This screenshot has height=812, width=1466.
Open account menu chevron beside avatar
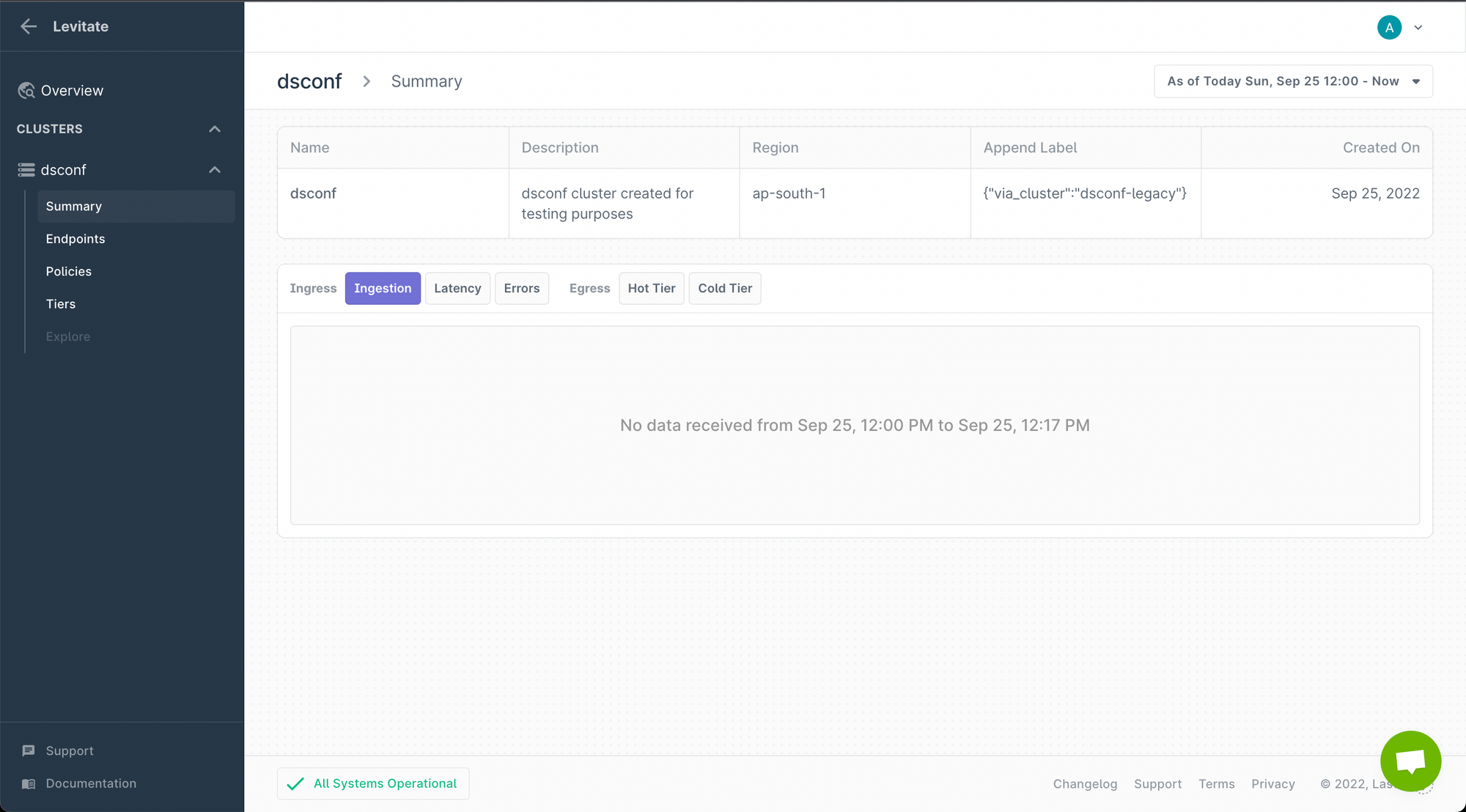click(1418, 28)
